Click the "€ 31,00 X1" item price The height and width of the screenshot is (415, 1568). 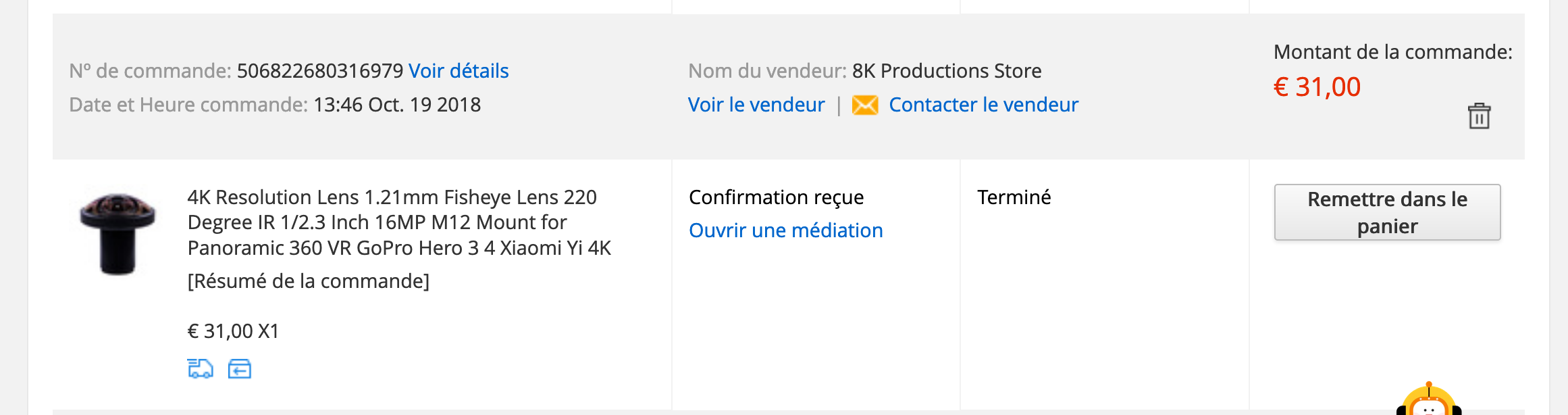233,331
